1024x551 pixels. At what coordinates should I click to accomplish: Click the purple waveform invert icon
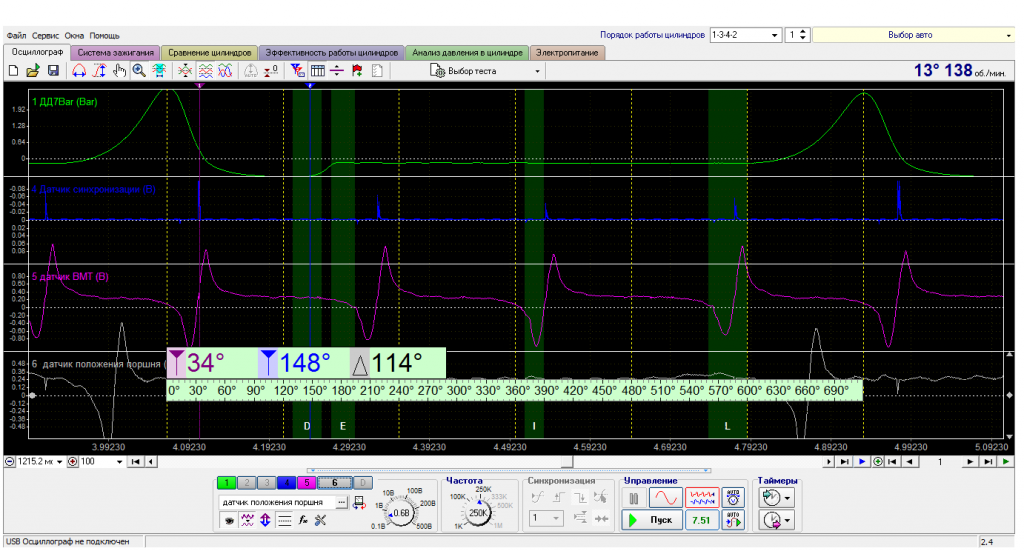247,520
